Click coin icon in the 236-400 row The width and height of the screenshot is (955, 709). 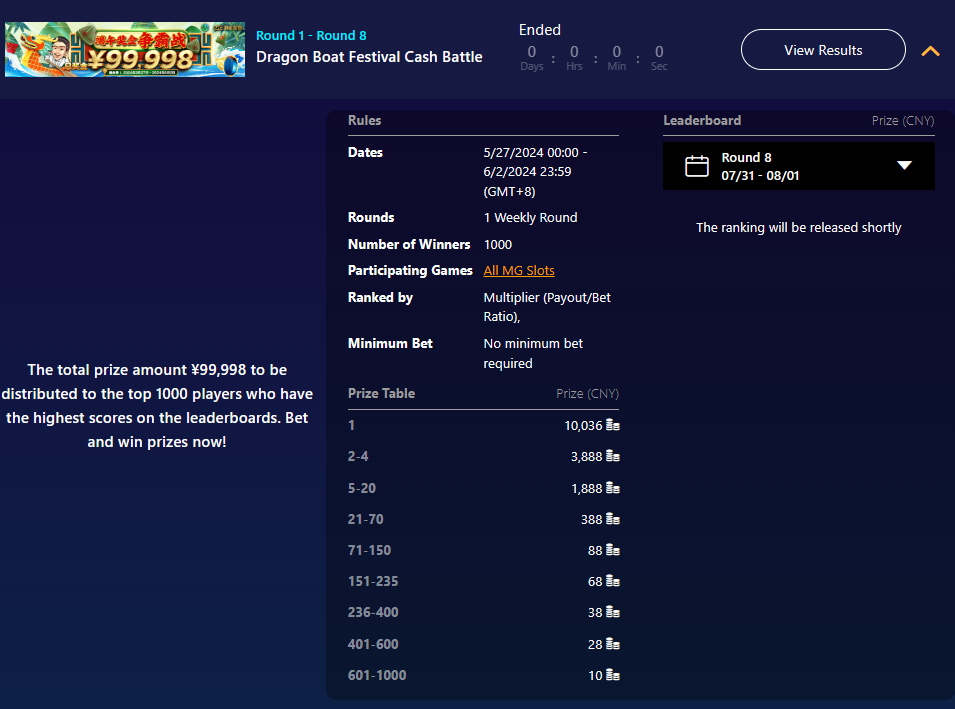pyautogui.click(x=613, y=613)
